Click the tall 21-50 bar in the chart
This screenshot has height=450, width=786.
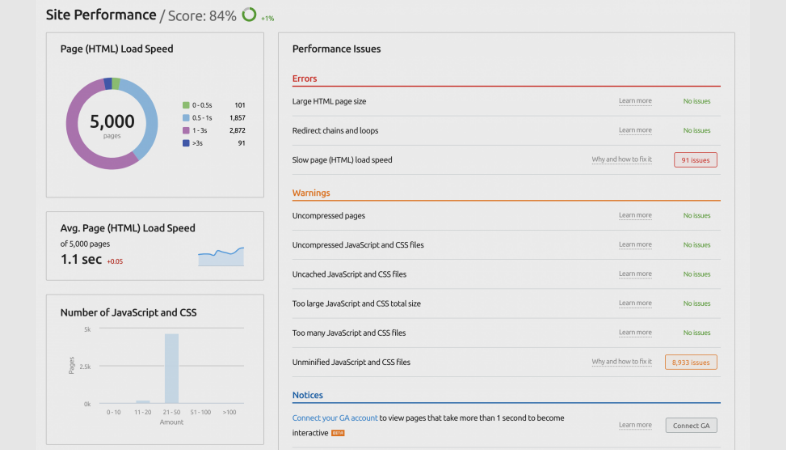click(x=171, y=368)
